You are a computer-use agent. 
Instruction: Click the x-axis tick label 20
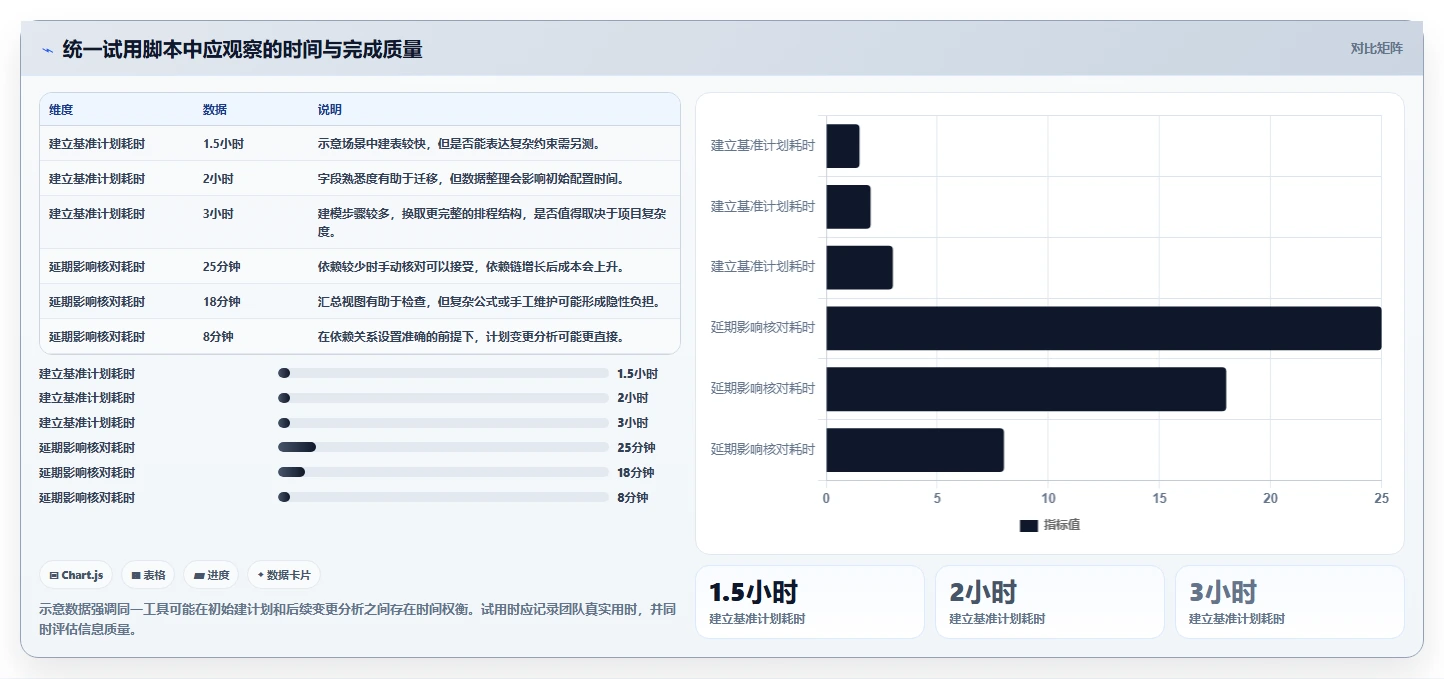(1270, 498)
